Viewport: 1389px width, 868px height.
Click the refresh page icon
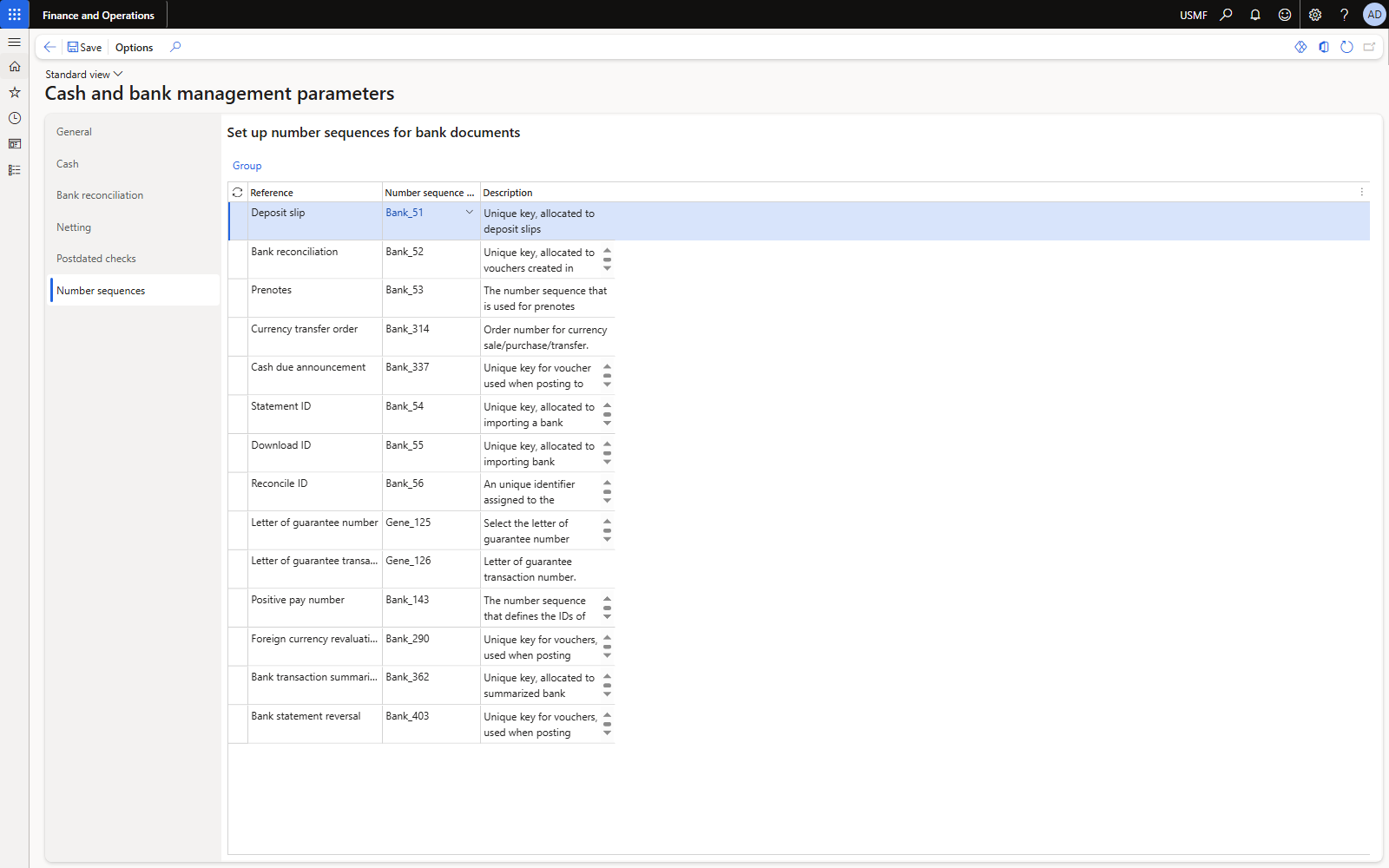1346,47
